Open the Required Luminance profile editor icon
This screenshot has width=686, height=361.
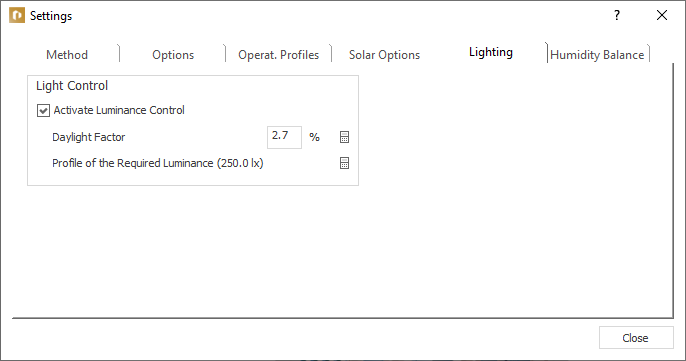[344, 163]
